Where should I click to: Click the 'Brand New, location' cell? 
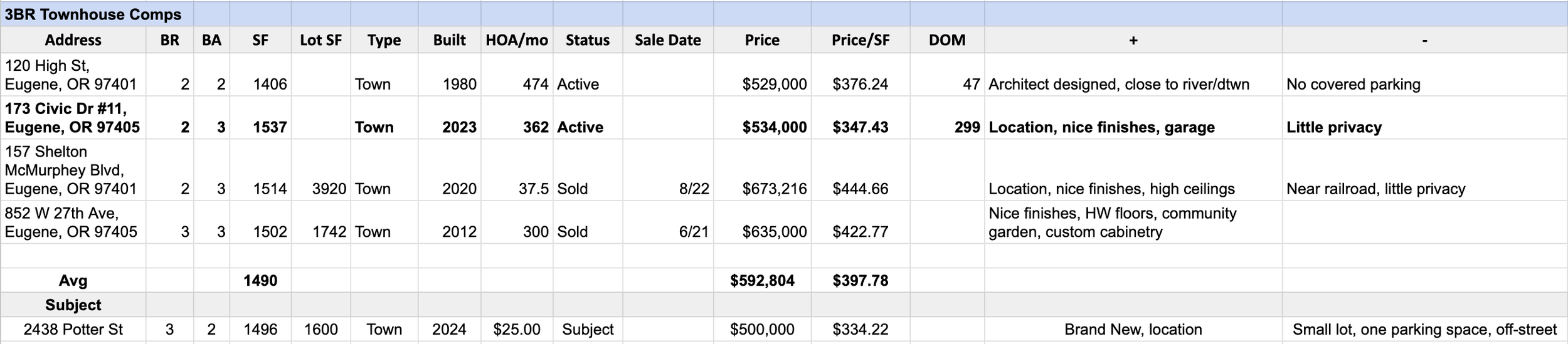(1133, 330)
